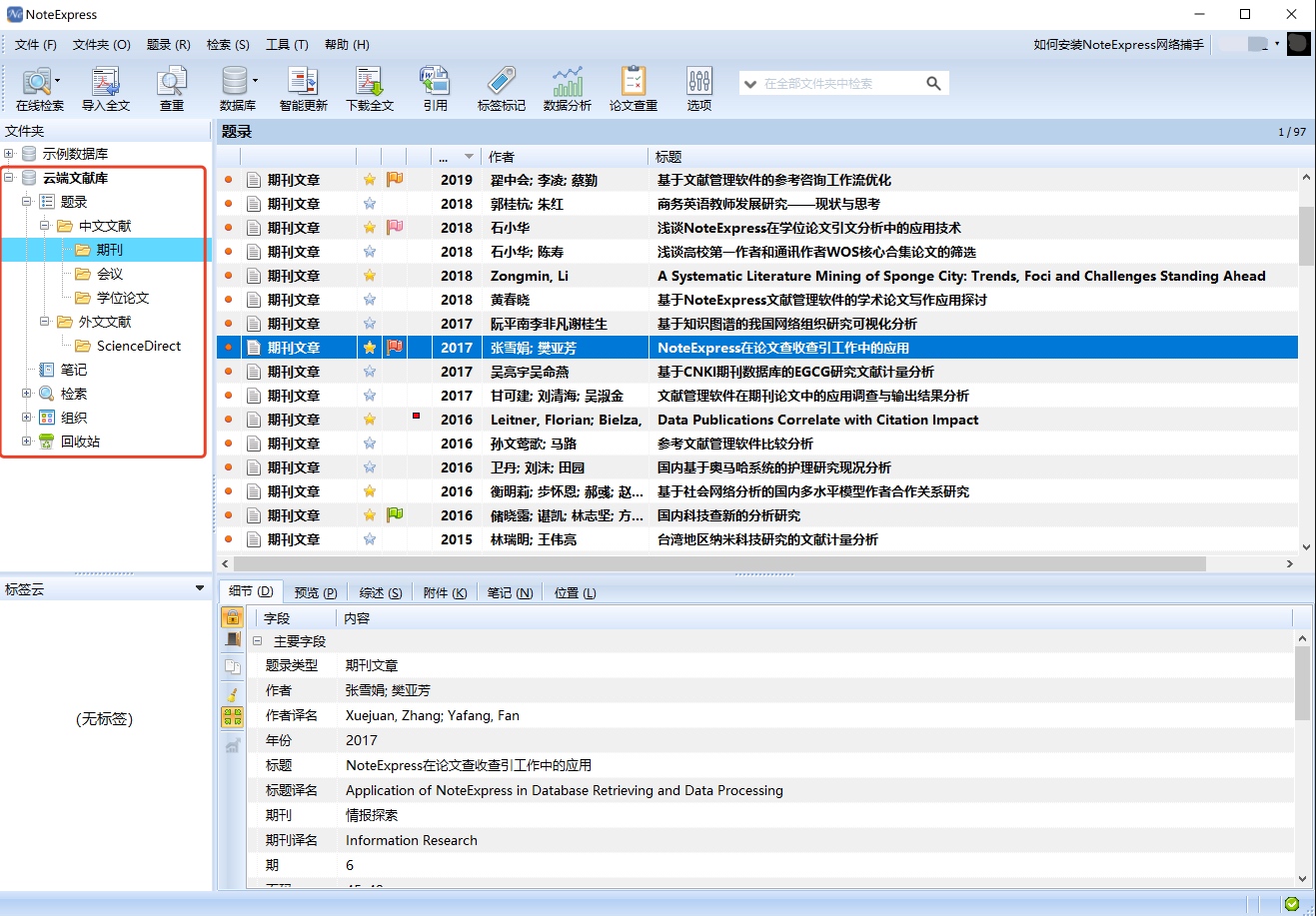Open the 文件 (F) menu
1316x916 pixels.
point(36,45)
